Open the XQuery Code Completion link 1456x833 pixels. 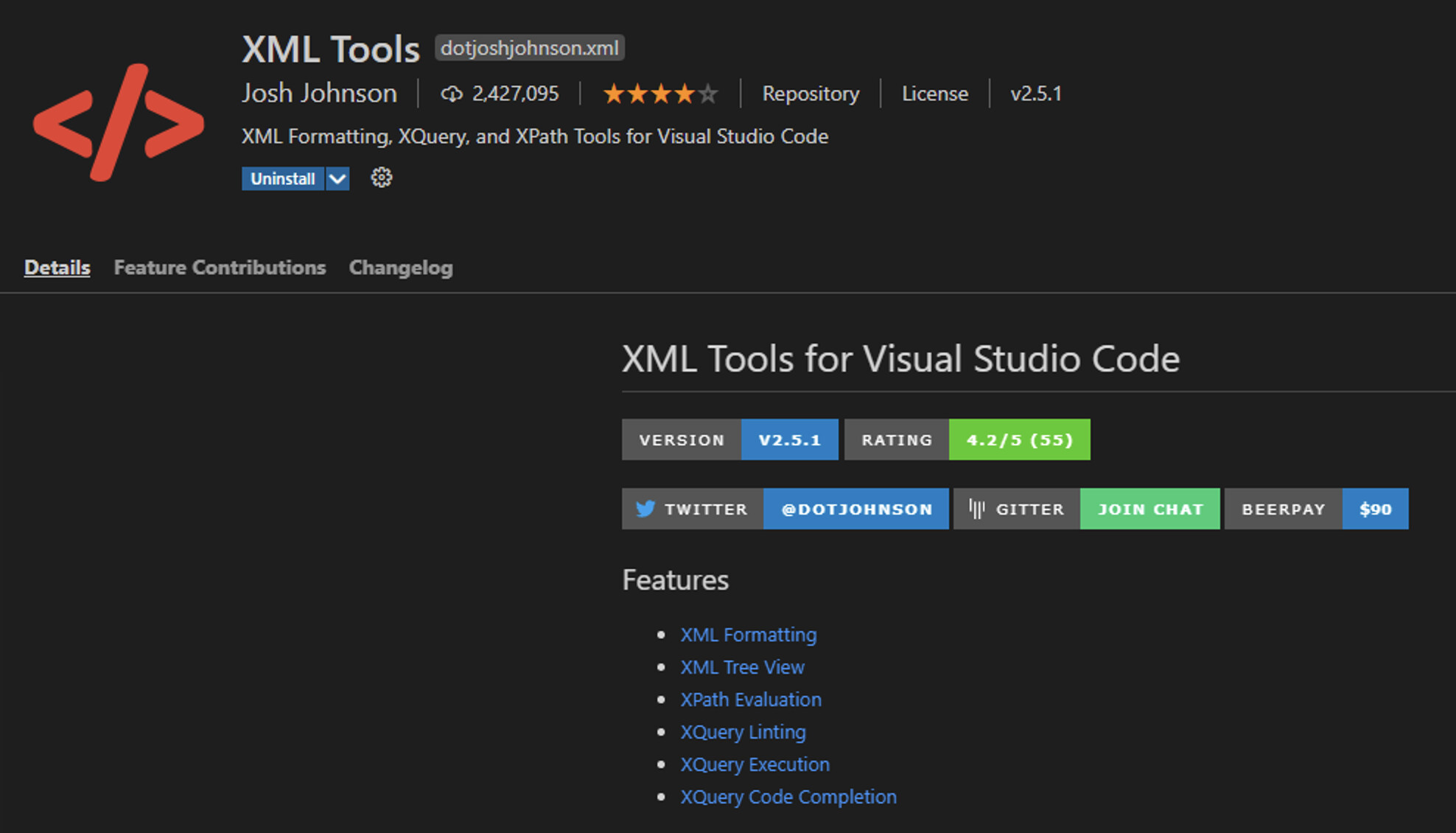pos(788,797)
